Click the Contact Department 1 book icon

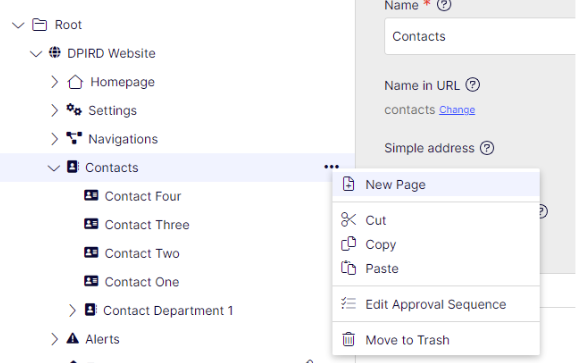click(x=91, y=310)
